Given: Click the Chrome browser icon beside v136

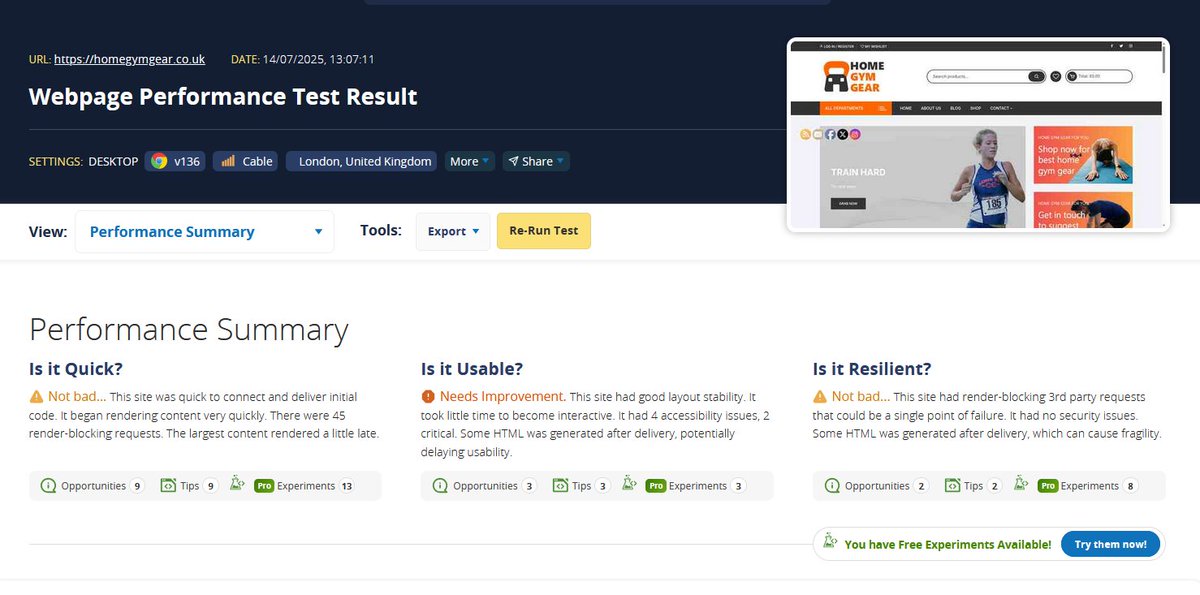Looking at the screenshot, I should point(158,160).
